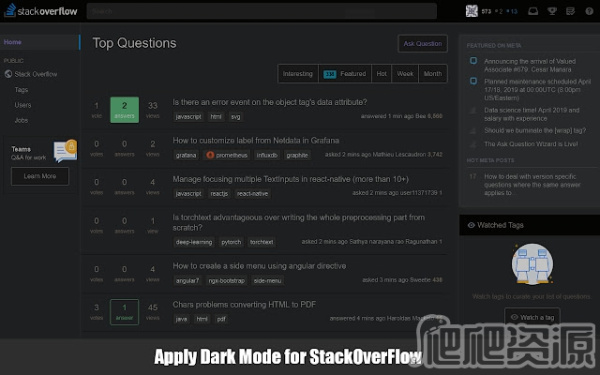
Task: Switch to the Week tab
Action: coord(405,73)
